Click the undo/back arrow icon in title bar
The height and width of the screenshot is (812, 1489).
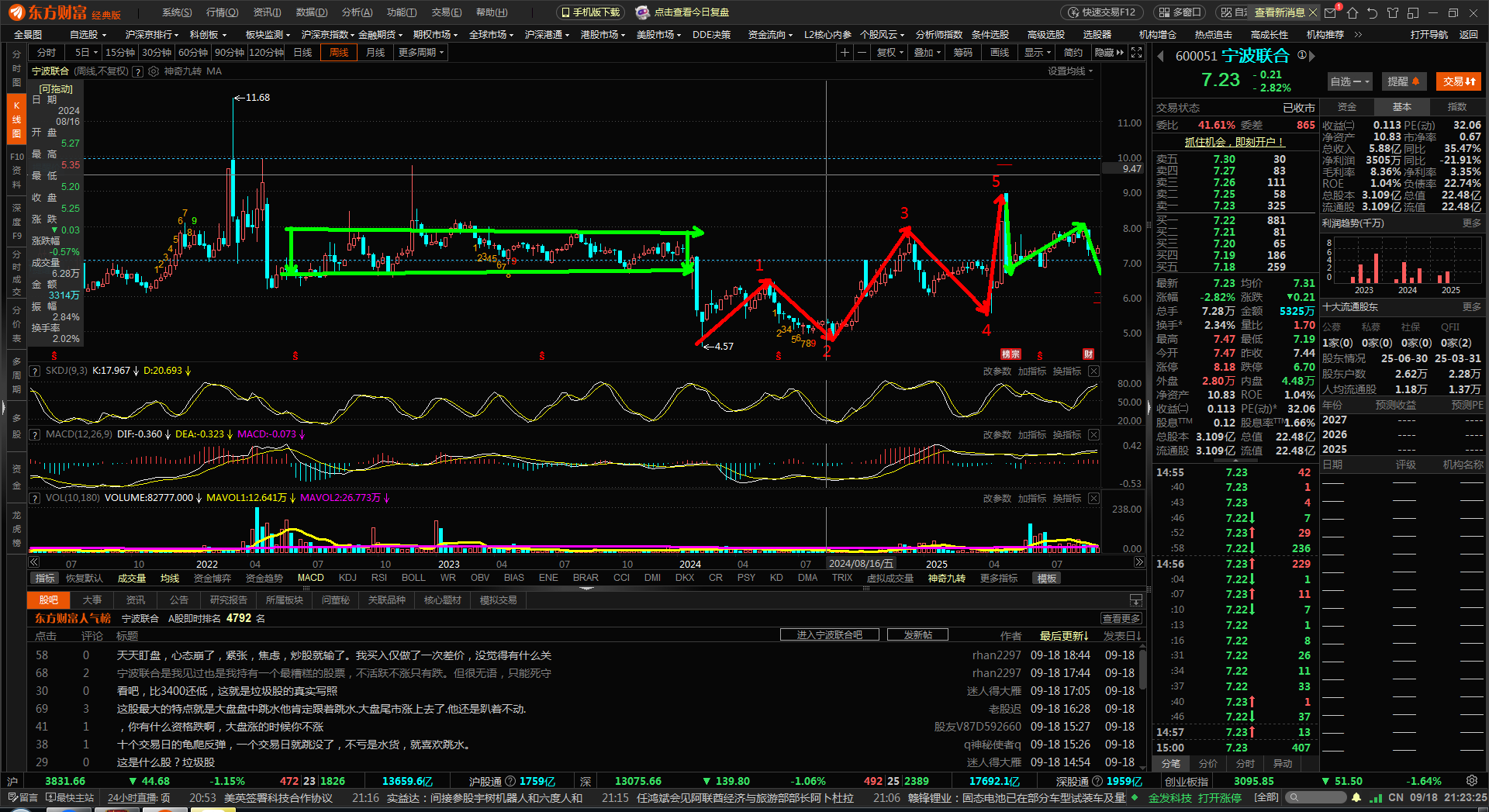1373,12
